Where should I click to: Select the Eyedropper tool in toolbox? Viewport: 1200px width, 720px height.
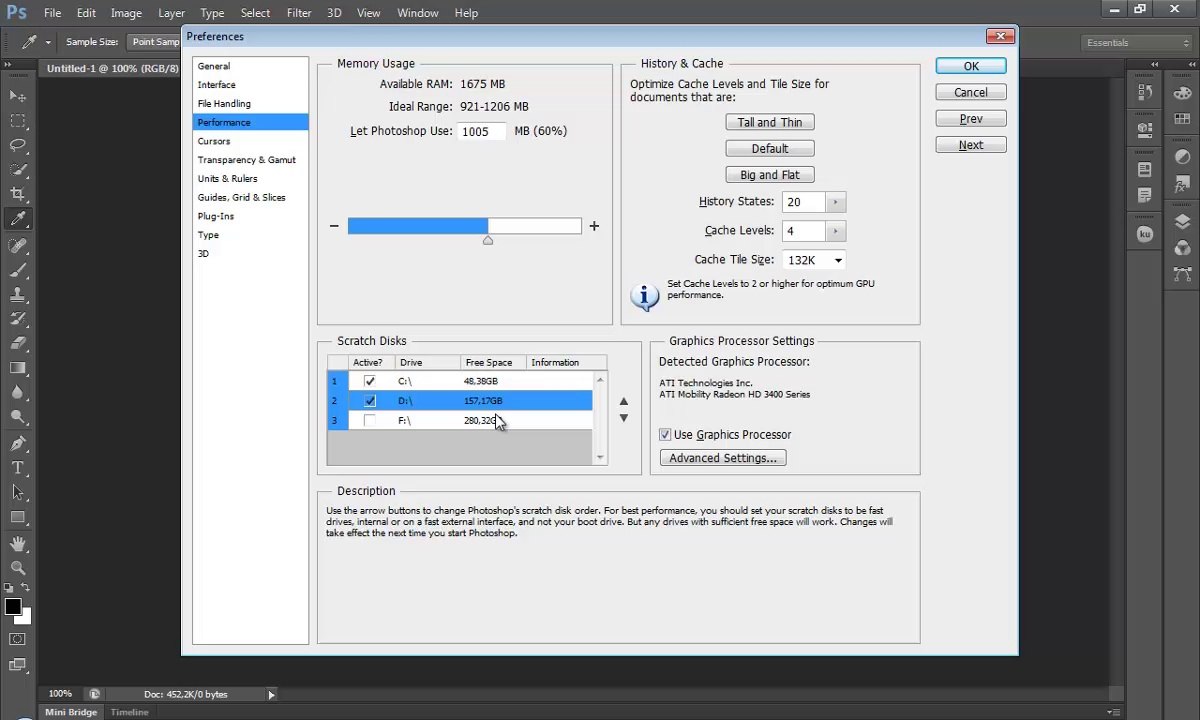coord(18,219)
